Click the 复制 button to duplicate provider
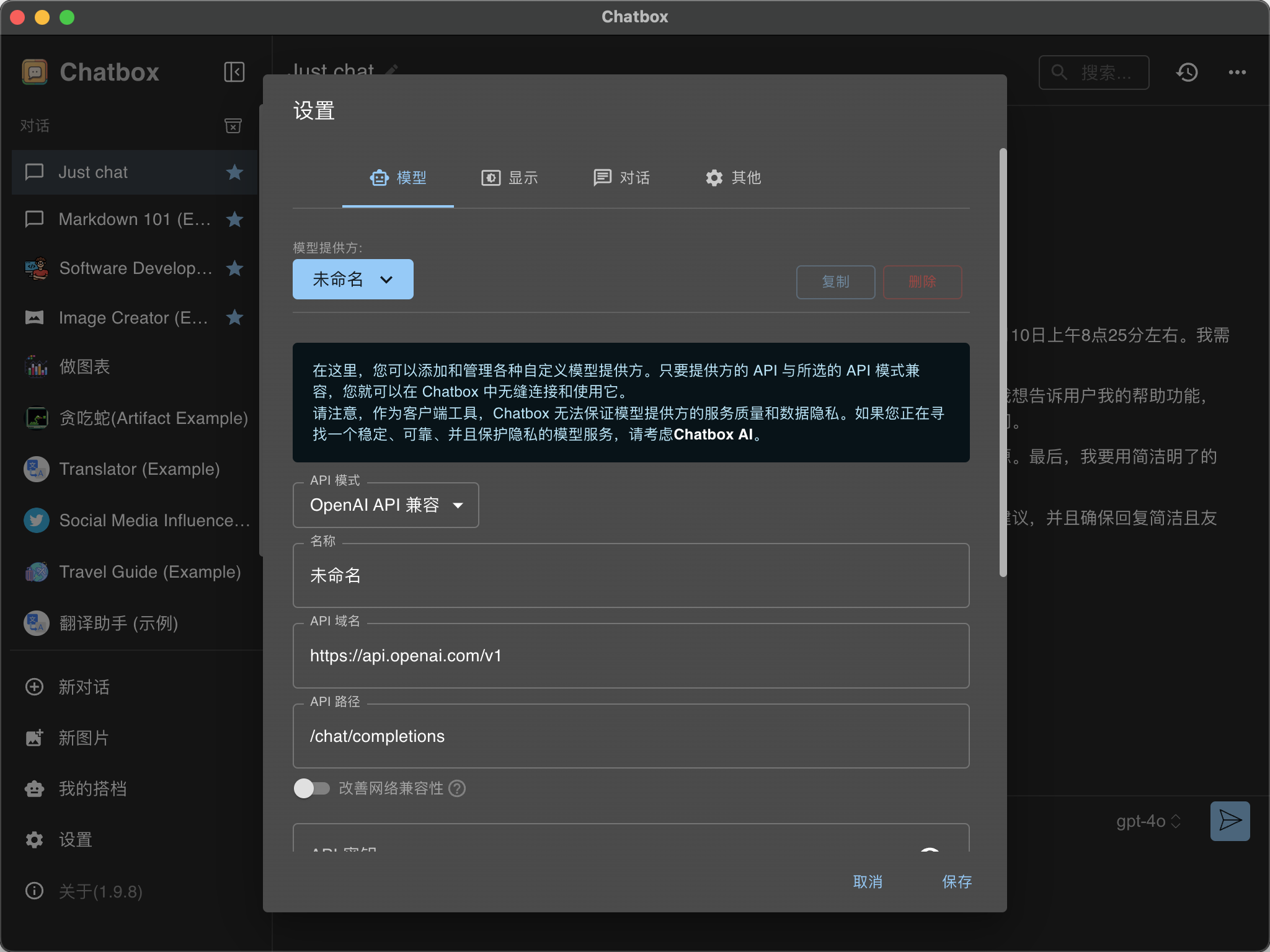The image size is (1270, 952). pos(835,282)
